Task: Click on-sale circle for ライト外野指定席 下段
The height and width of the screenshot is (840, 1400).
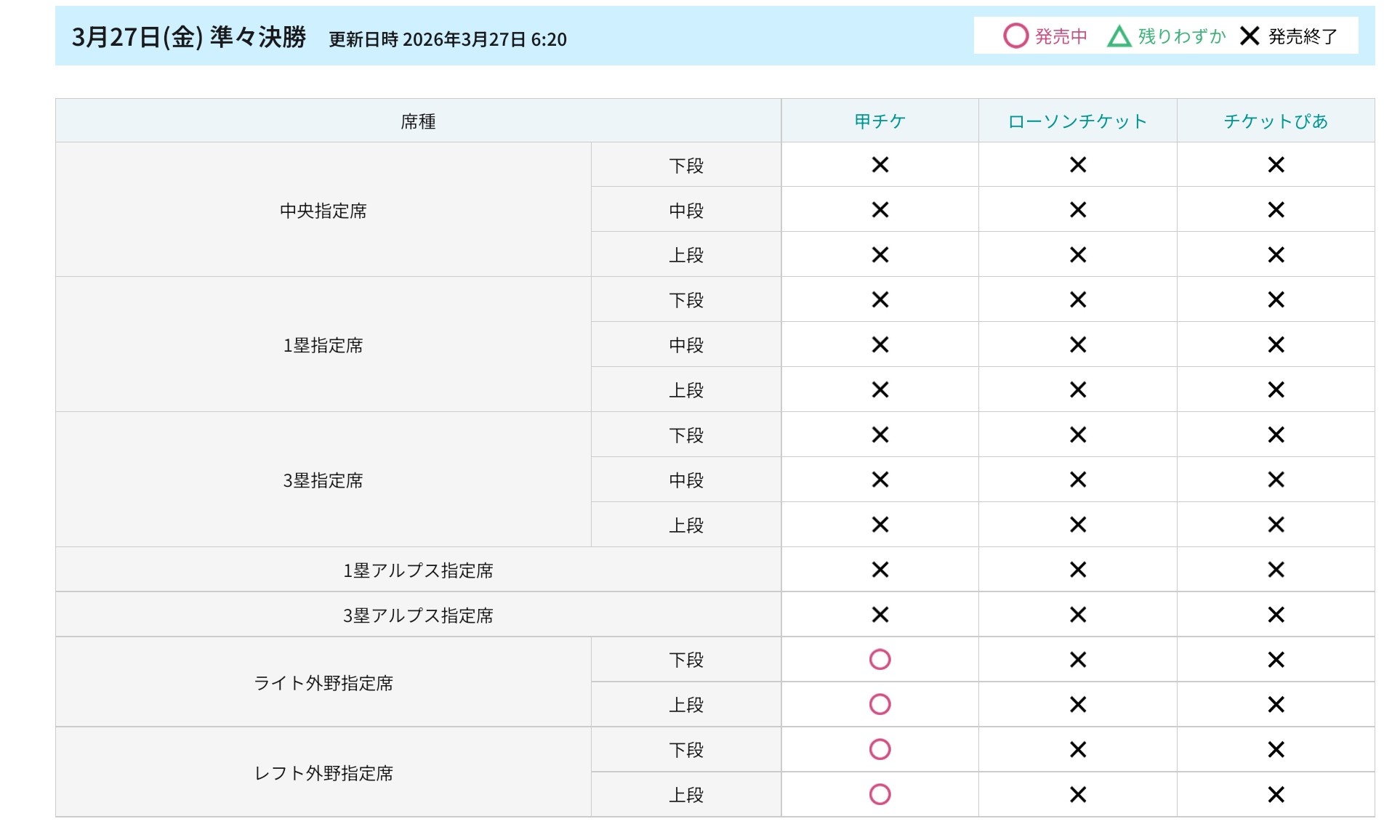Action: tap(880, 659)
